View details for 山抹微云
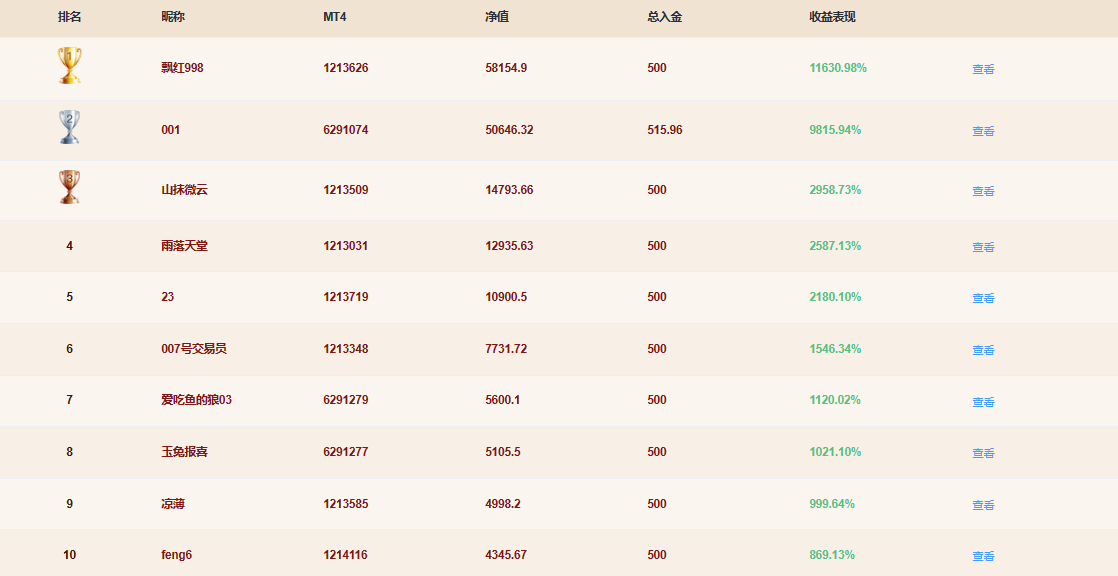Viewport: 1118px width, 576px height. [983, 191]
